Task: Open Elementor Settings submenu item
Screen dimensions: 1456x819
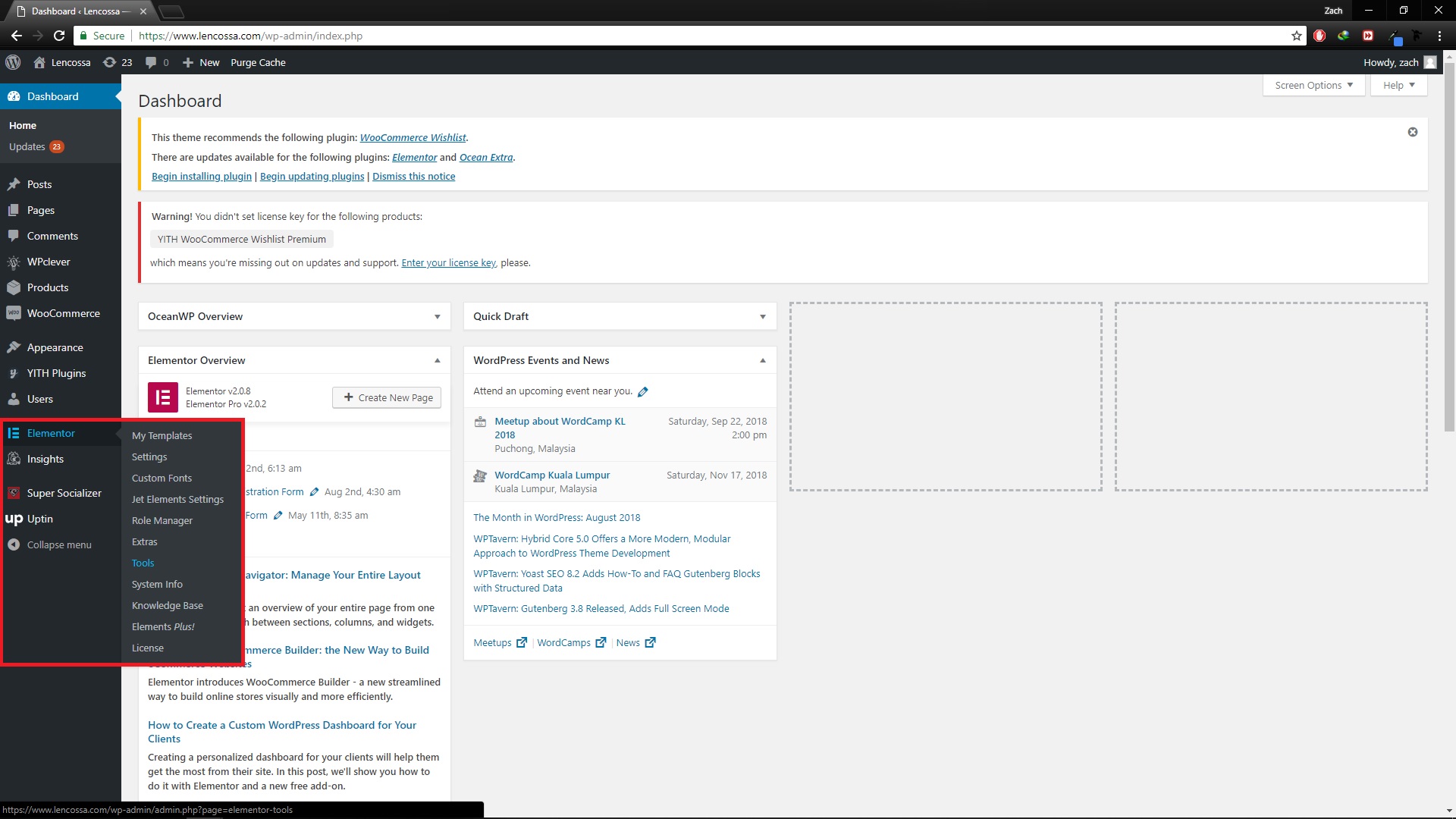Action: (149, 457)
